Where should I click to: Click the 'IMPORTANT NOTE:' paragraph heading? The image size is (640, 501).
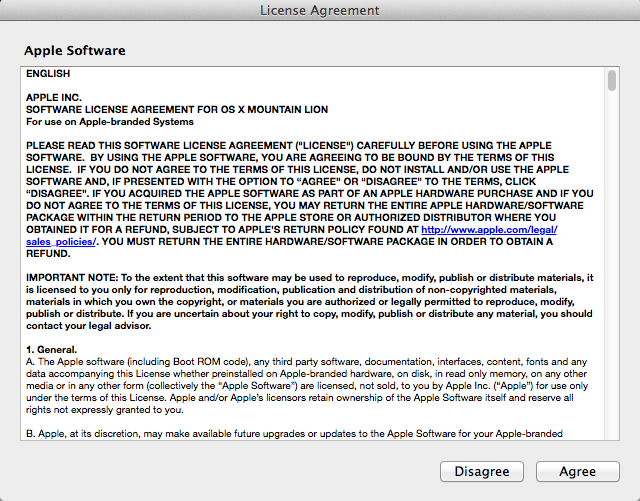coord(72,278)
